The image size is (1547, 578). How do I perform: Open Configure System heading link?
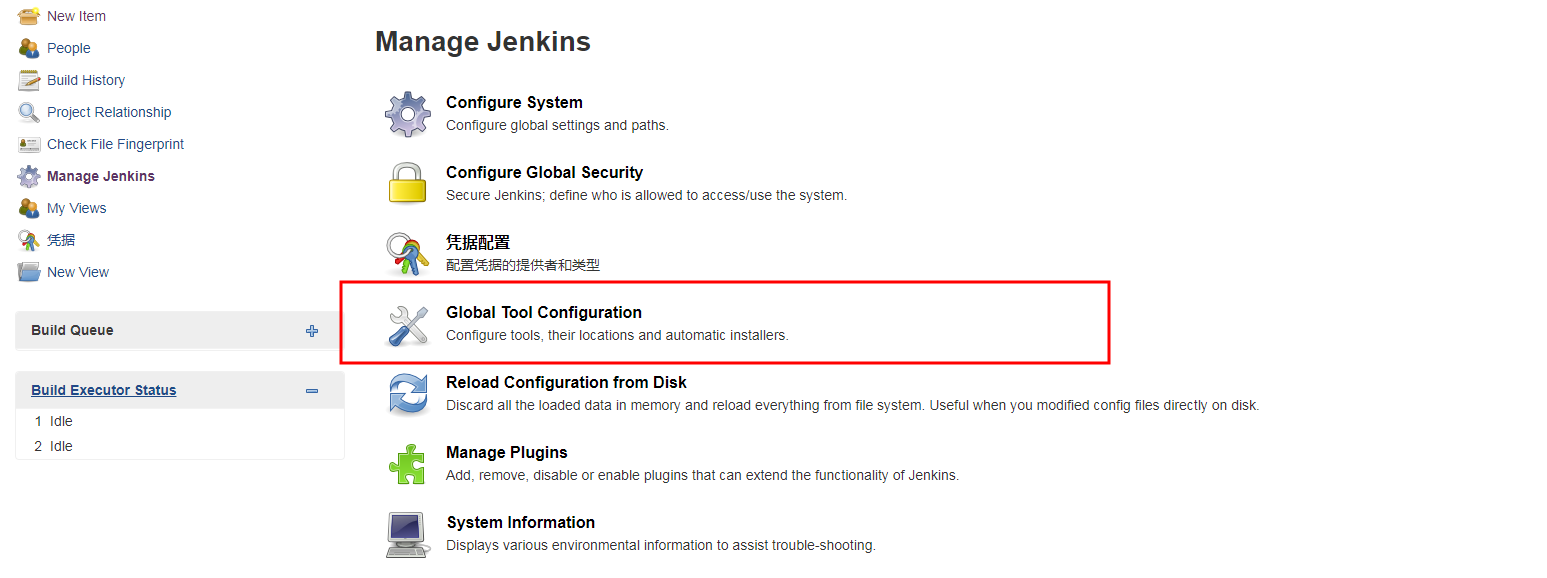[514, 102]
